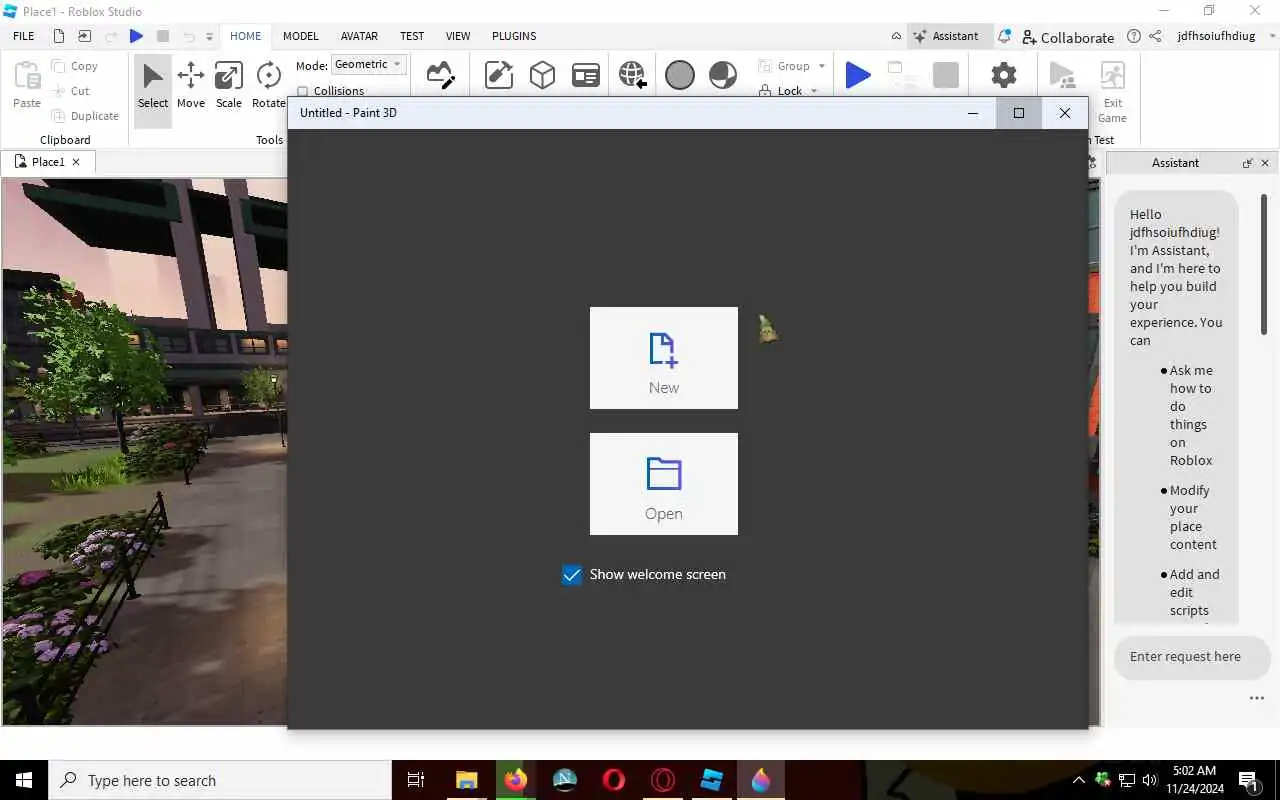Screen dimensions: 1280x800
Task: Open an existing file in Paint 3D
Action: coord(664,484)
